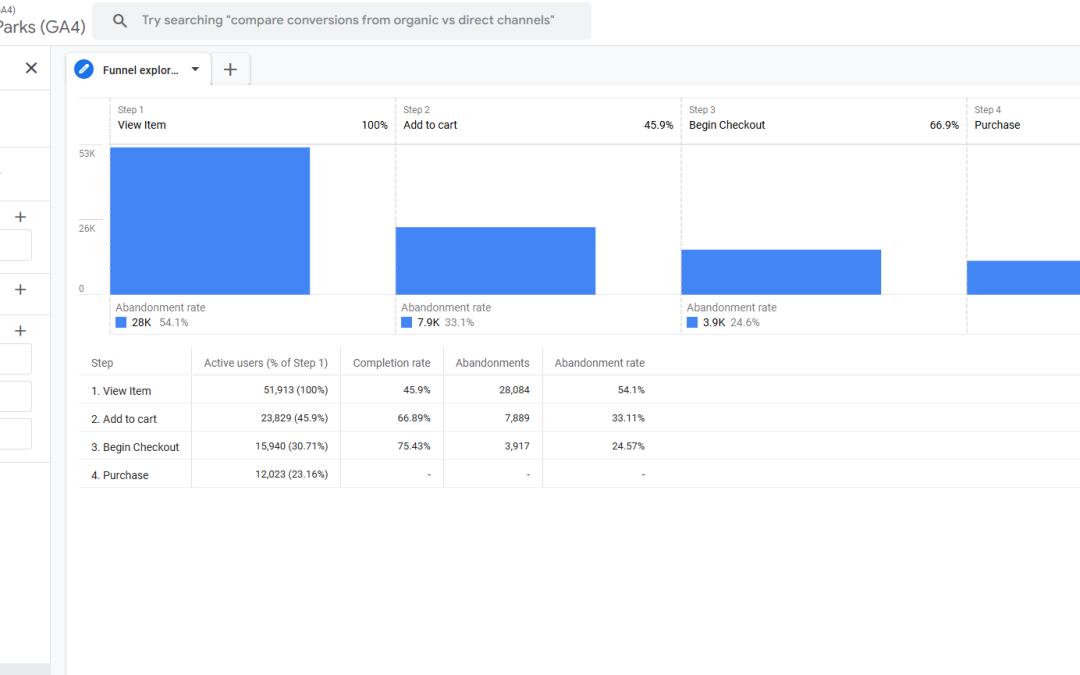
Task: Click the 26K axis label
Action: pos(87,229)
